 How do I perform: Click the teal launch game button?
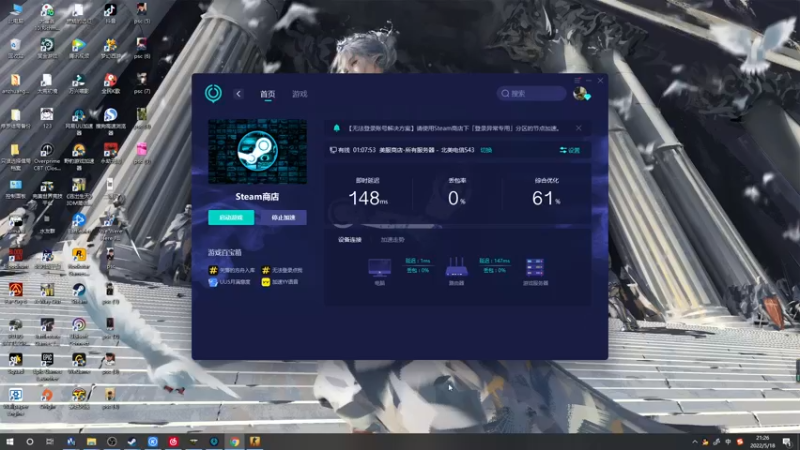(x=231, y=217)
